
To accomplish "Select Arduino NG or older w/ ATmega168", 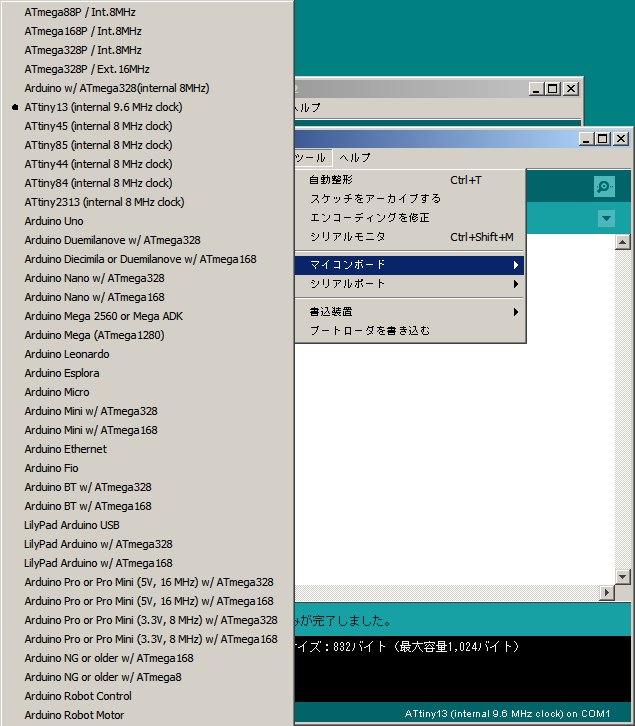I will (147, 657).
